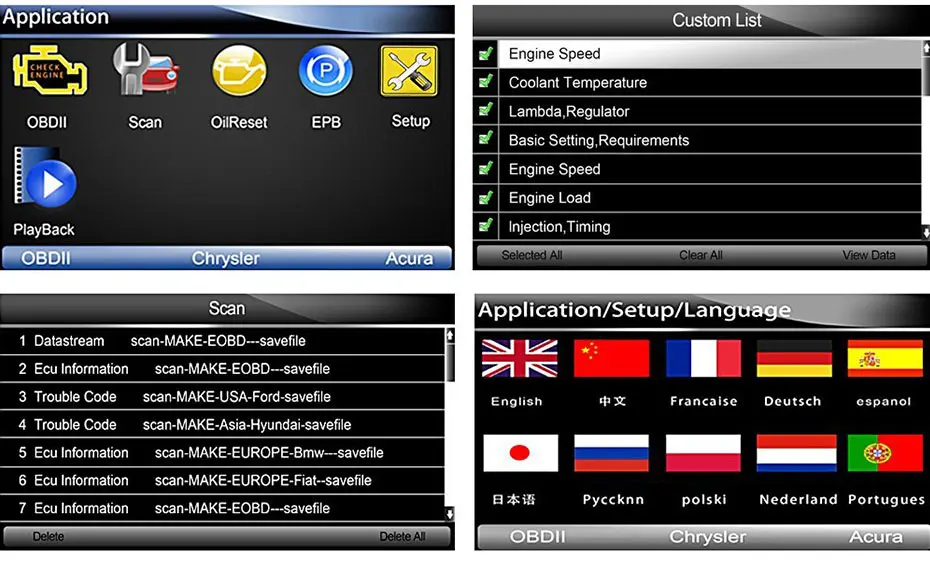The height and width of the screenshot is (564, 930).
Task: Click Delete All in Scan screen
Action: (402, 537)
